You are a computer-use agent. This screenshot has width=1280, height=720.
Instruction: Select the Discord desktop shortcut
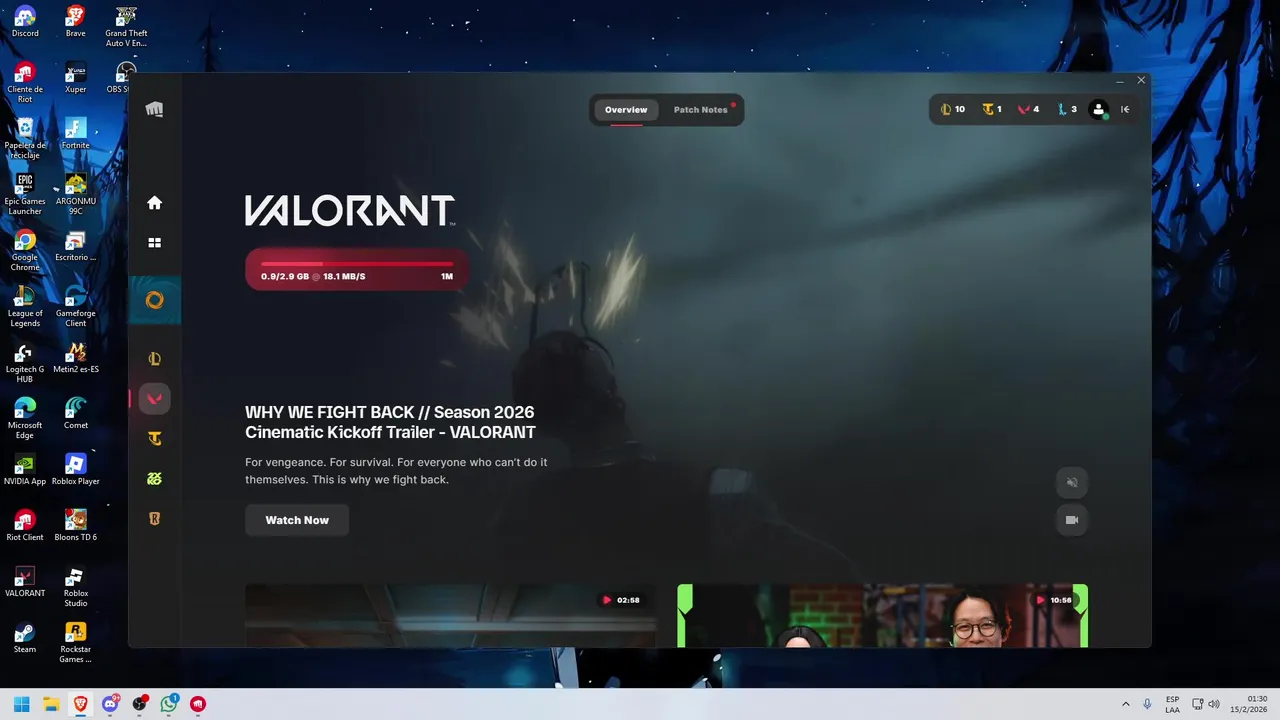pos(25,22)
